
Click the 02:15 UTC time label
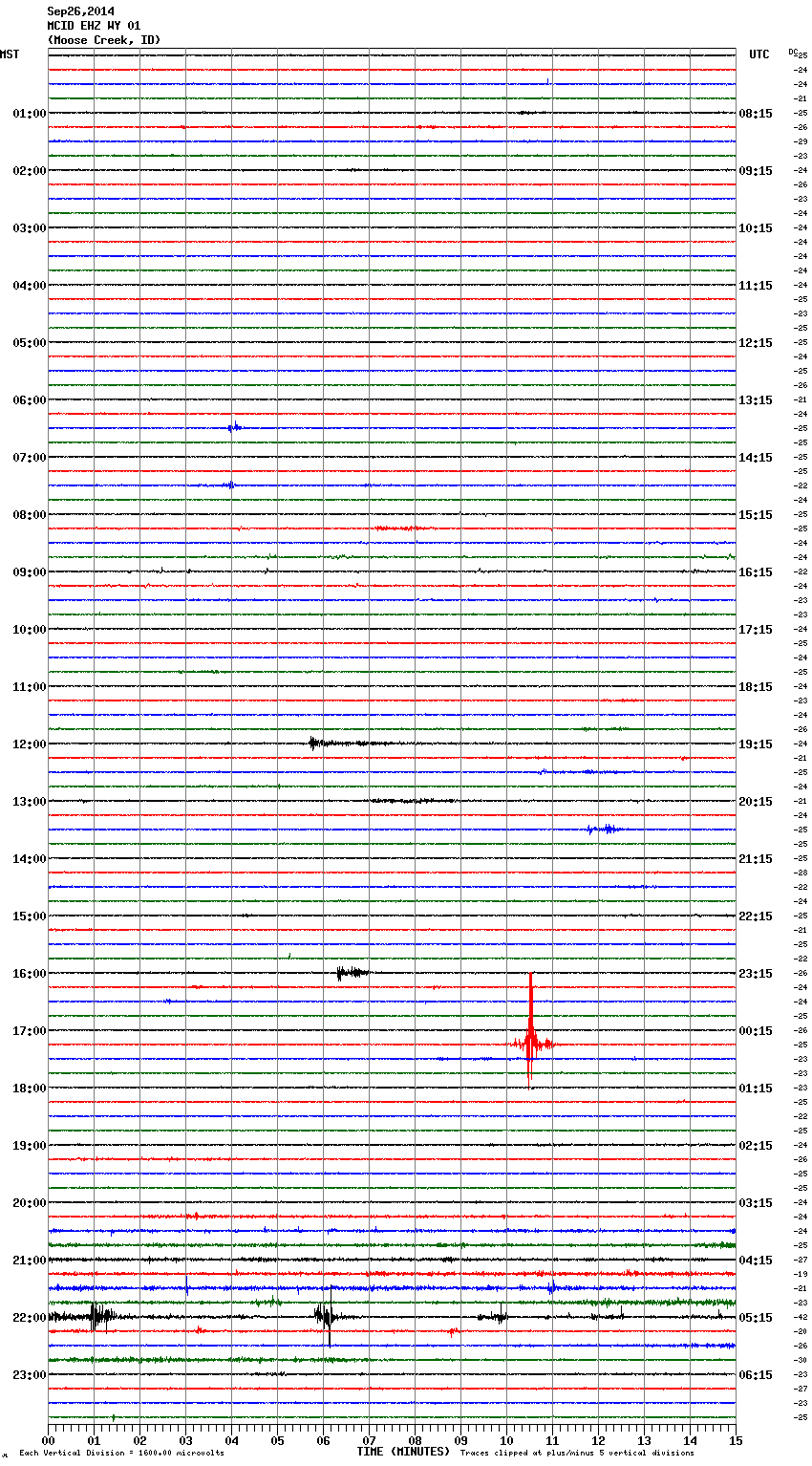coord(756,1146)
